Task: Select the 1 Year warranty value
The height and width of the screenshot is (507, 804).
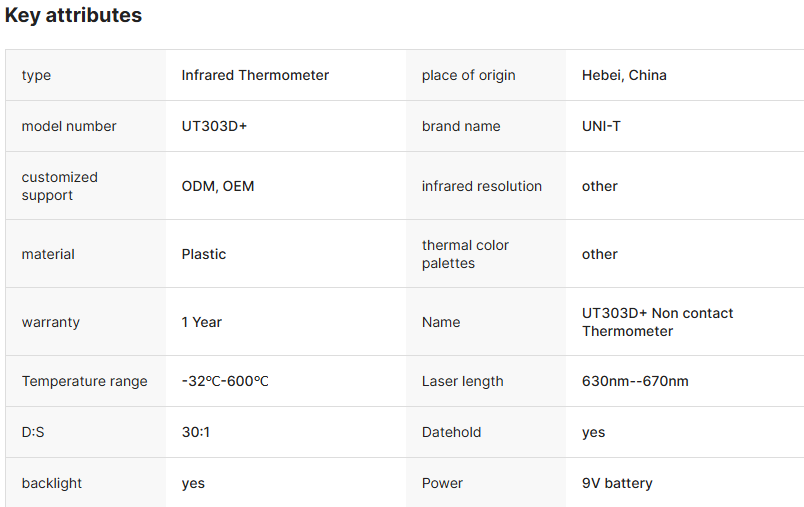Action: tap(202, 322)
